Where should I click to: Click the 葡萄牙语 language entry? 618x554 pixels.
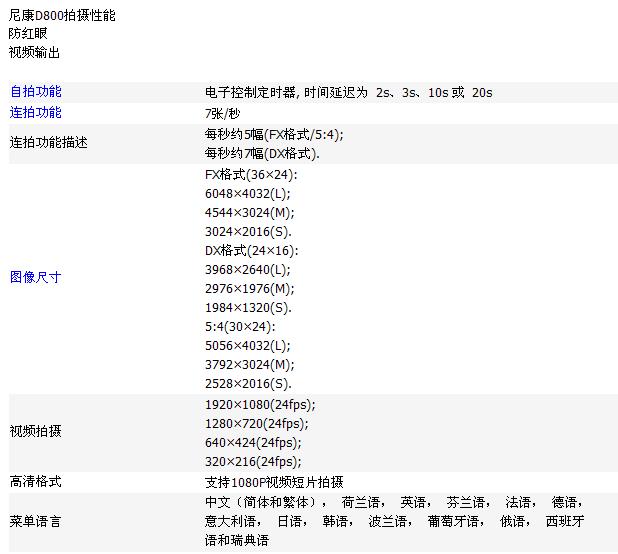pos(453,521)
